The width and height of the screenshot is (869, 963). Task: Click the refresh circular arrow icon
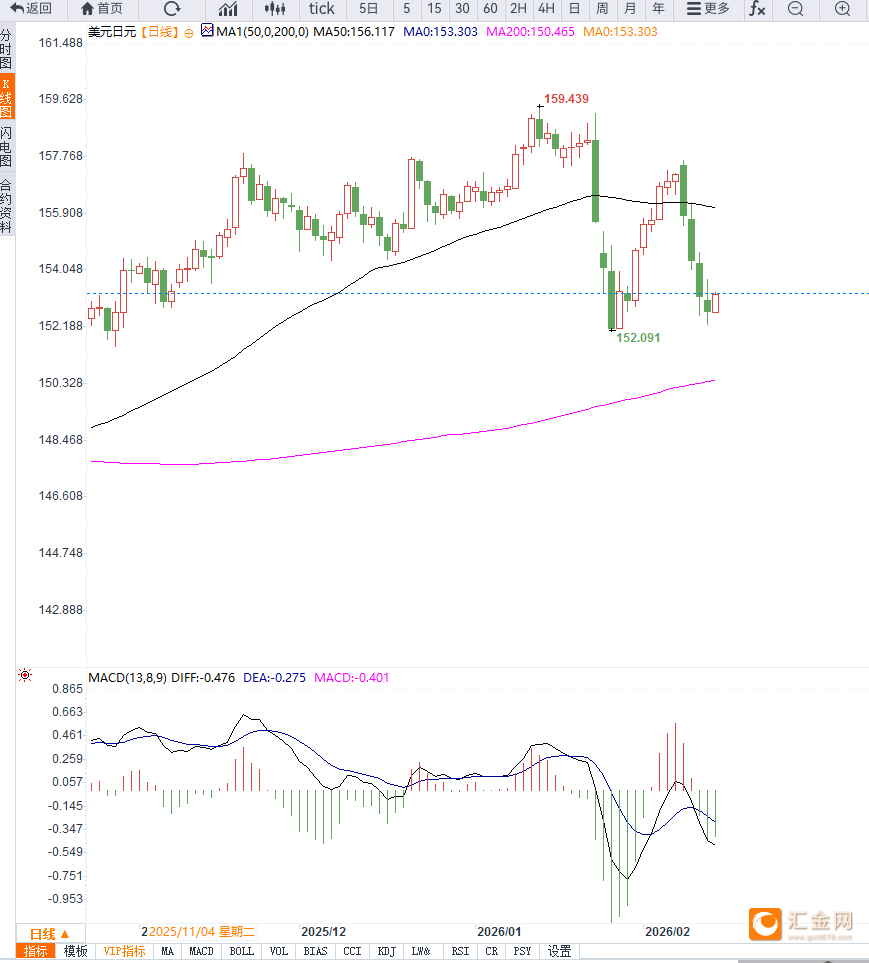tap(172, 9)
